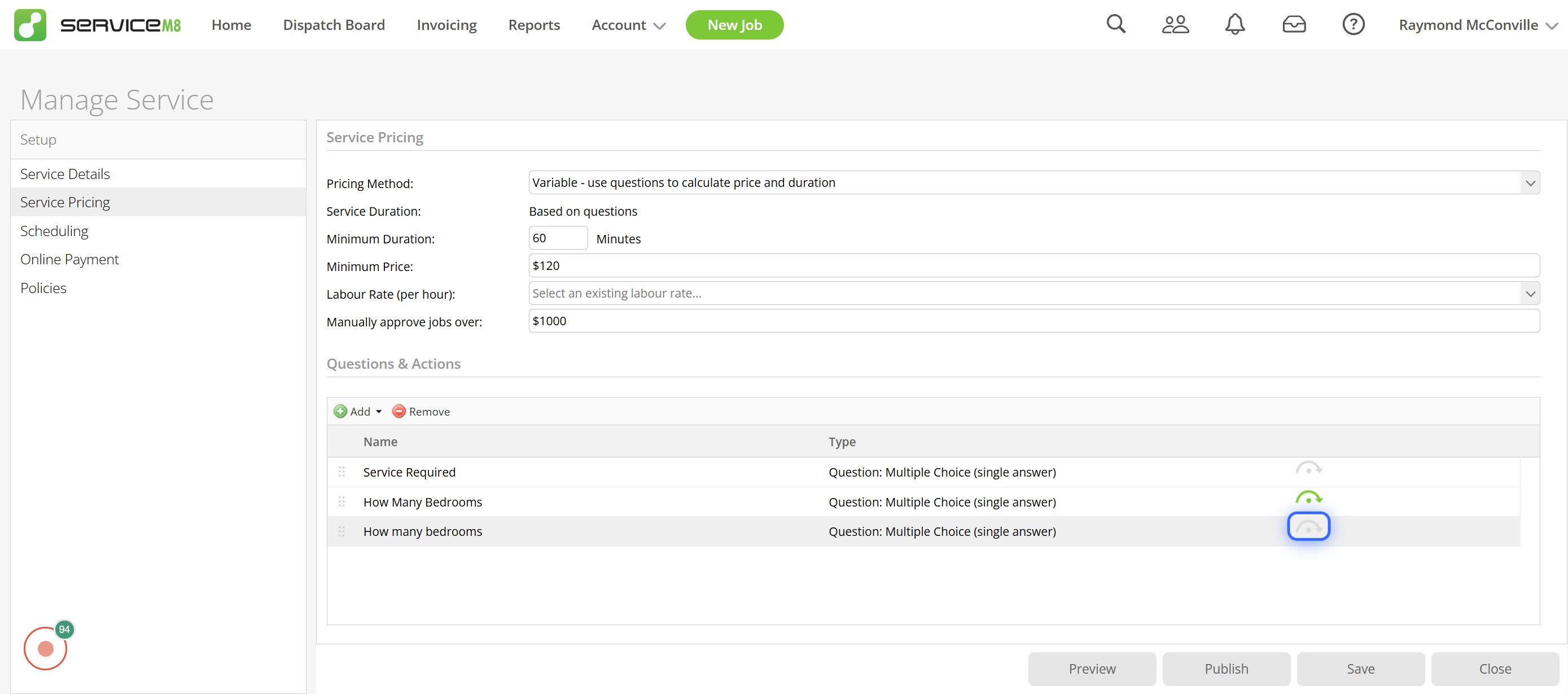Click Type cell of Service Required row
This screenshot has width=1568, height=694.
942,472
